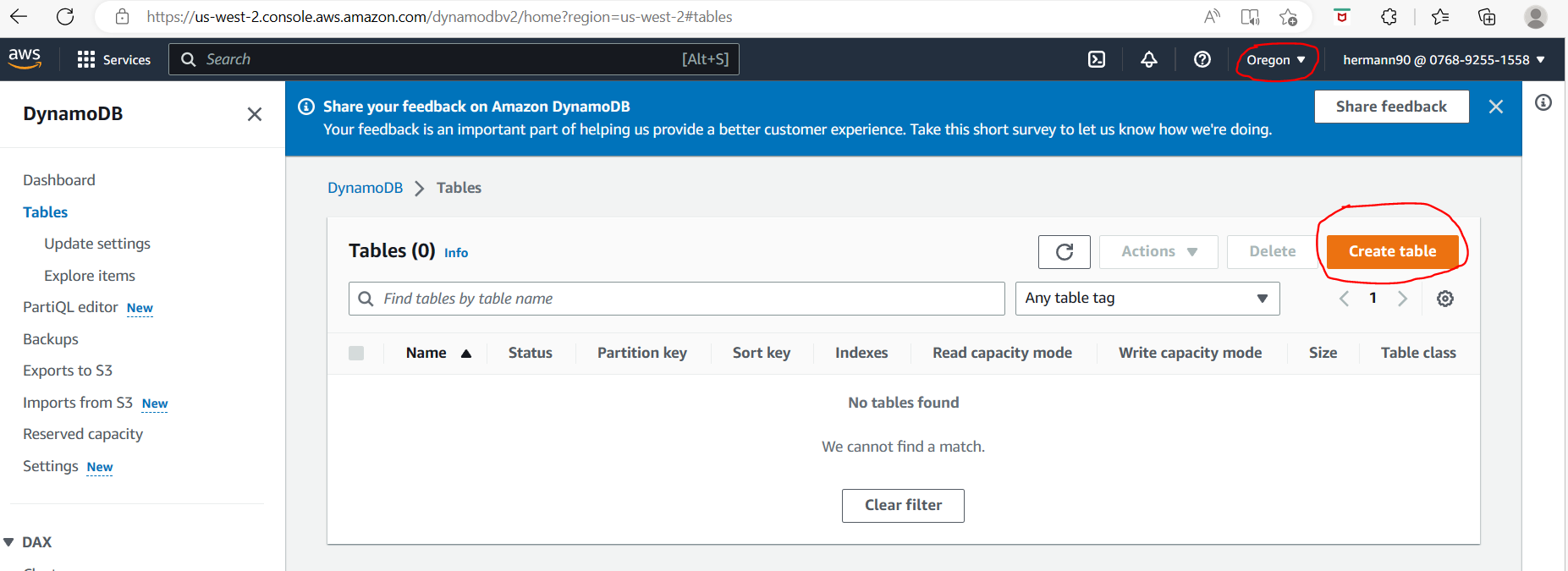
Task: Open Reserved capacity in sidebar
Action: coord(83,434)
